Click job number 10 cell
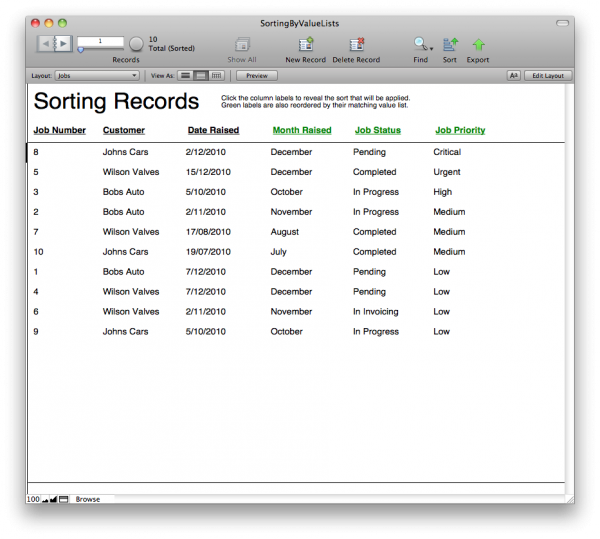This screenshot has width=600, height=539. [38, 252]
